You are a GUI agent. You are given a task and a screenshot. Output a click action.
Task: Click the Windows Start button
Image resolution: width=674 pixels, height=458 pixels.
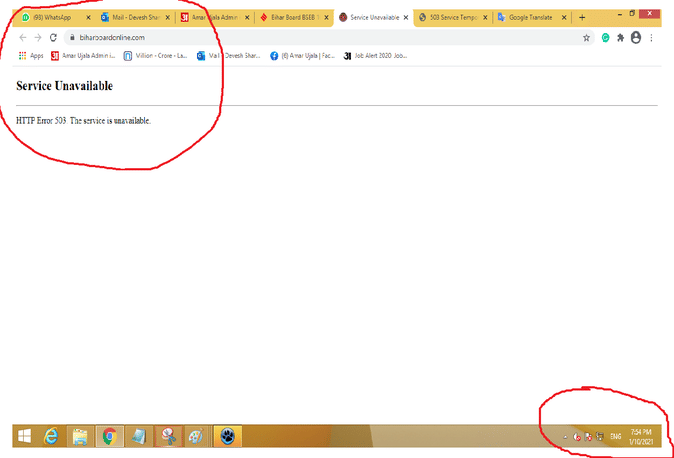pos(23,436)
